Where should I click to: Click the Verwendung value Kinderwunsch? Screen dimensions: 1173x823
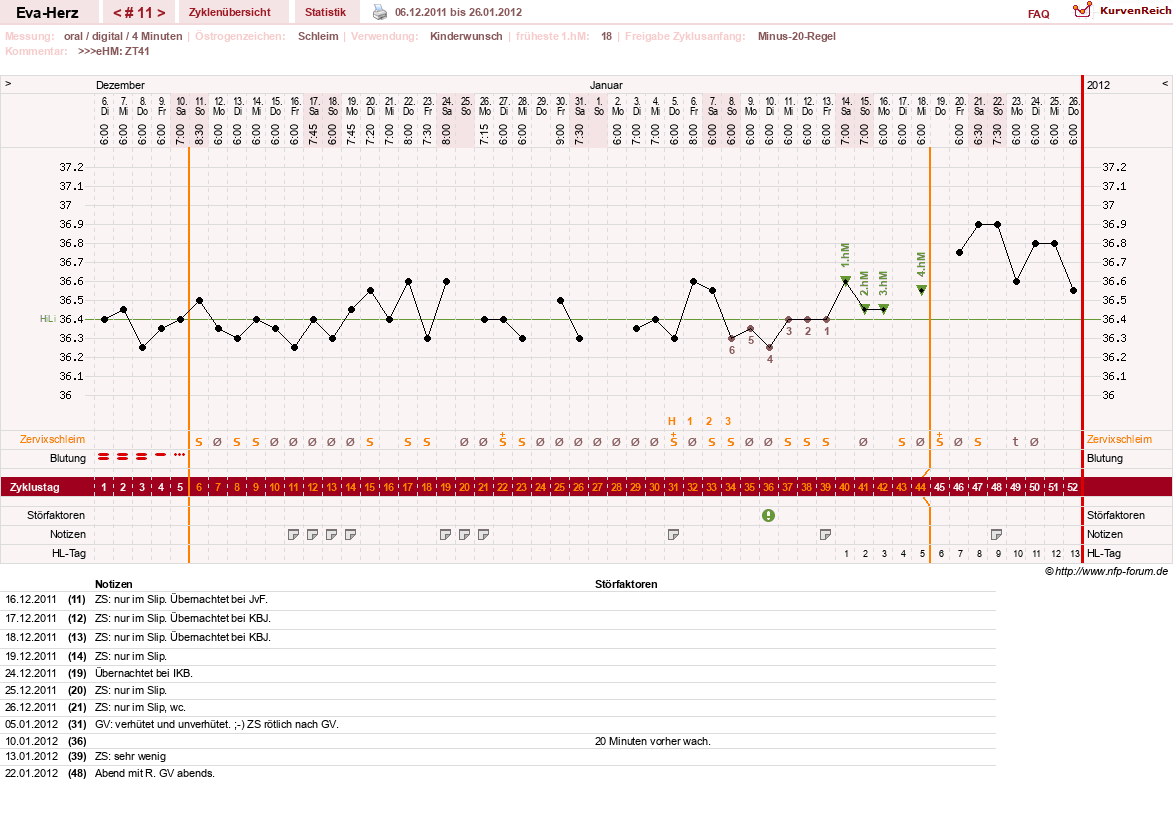[x=466, y=36]
